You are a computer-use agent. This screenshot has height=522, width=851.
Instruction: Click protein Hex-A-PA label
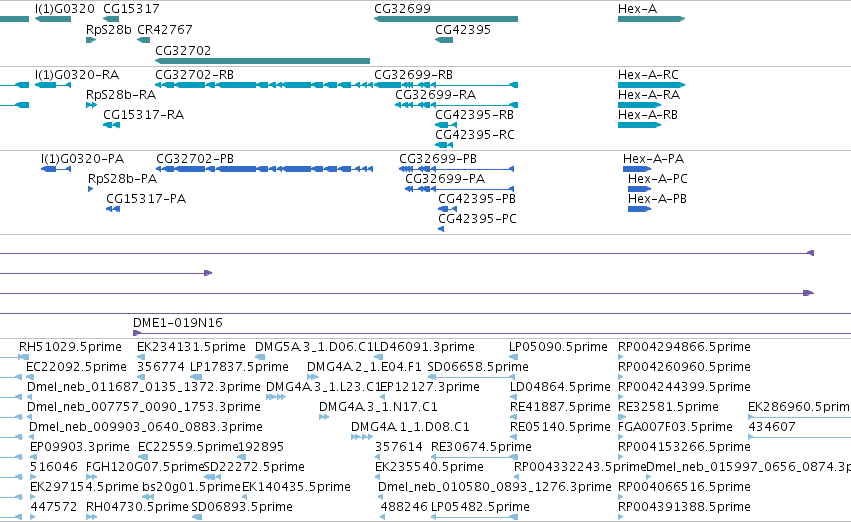point(653,158)
